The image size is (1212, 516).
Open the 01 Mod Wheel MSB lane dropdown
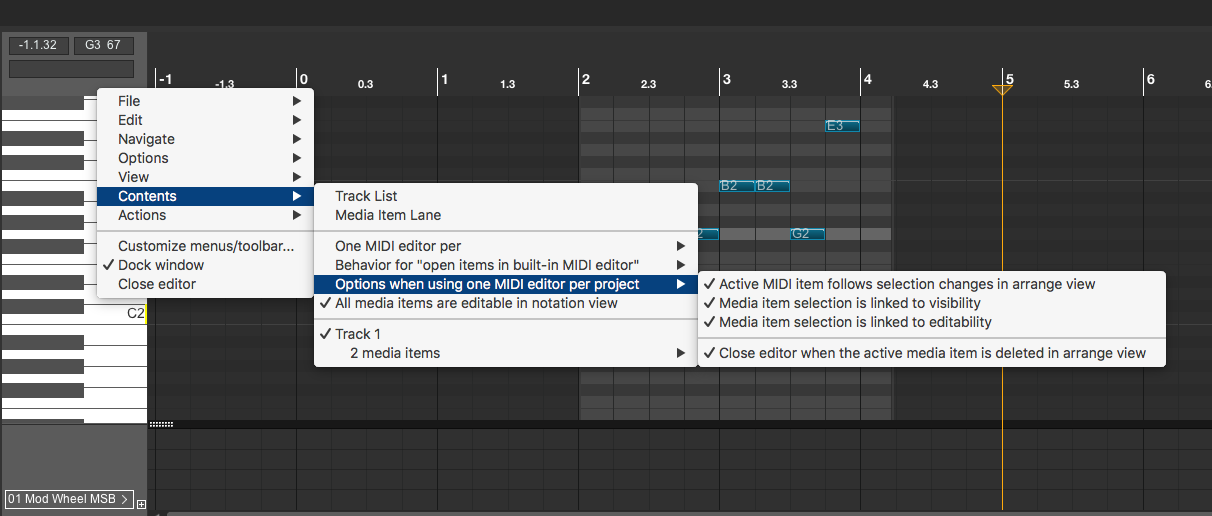click(x=69, y=498)
